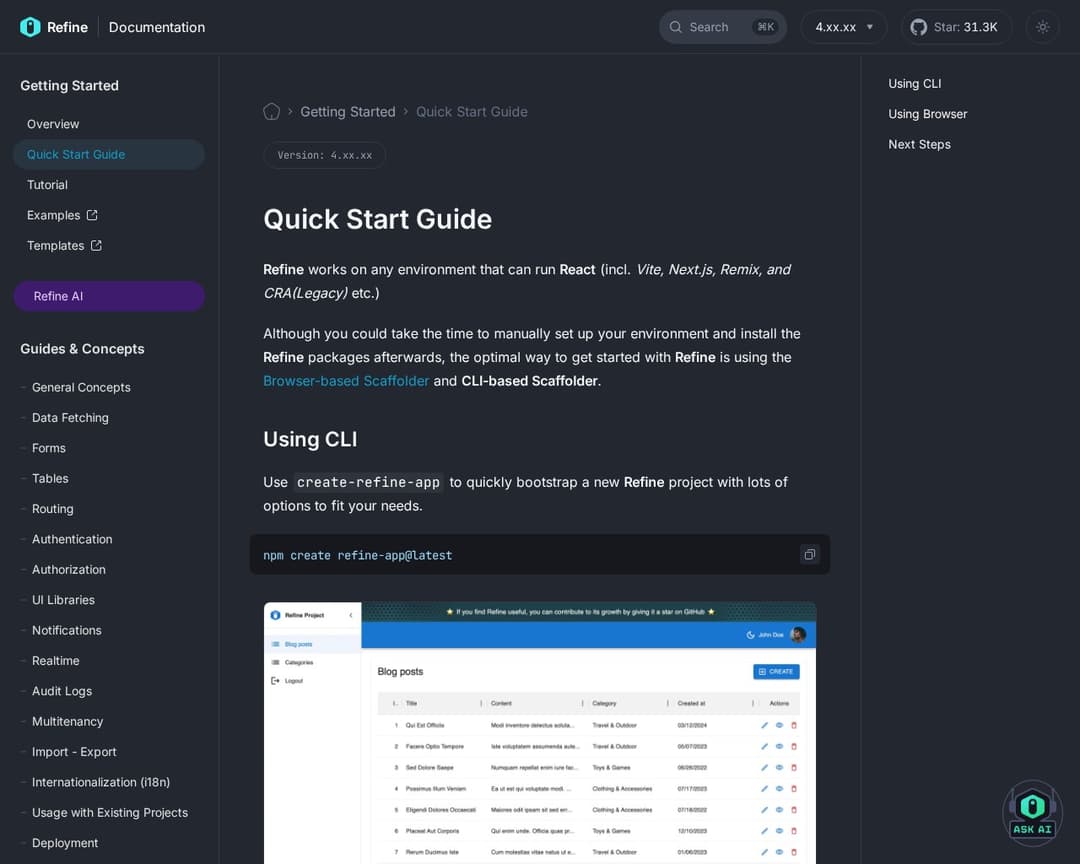This screenshot has height=864, width=1080.
Task: Open the GitHub star icon link
Action: tap(918, 28)
